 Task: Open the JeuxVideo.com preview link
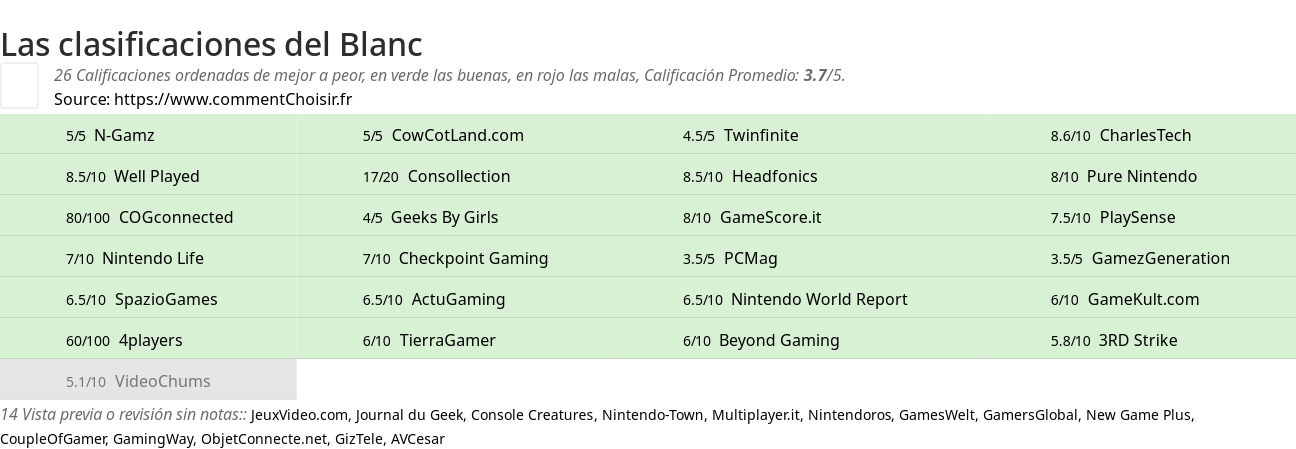[299, 415]
